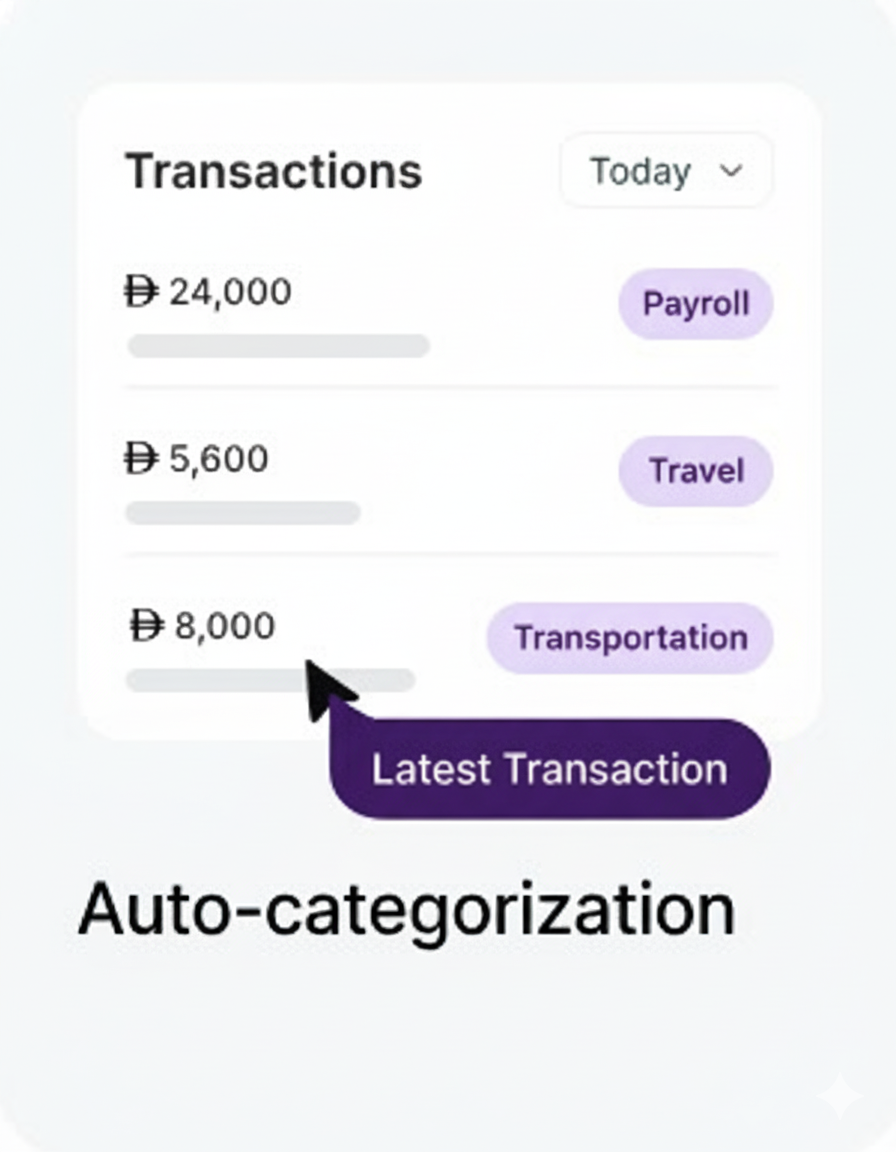Click the currency symbol beside 8,000
Image resolution: width=896 pixels, height=1152 pixels.
pos(147,627)
